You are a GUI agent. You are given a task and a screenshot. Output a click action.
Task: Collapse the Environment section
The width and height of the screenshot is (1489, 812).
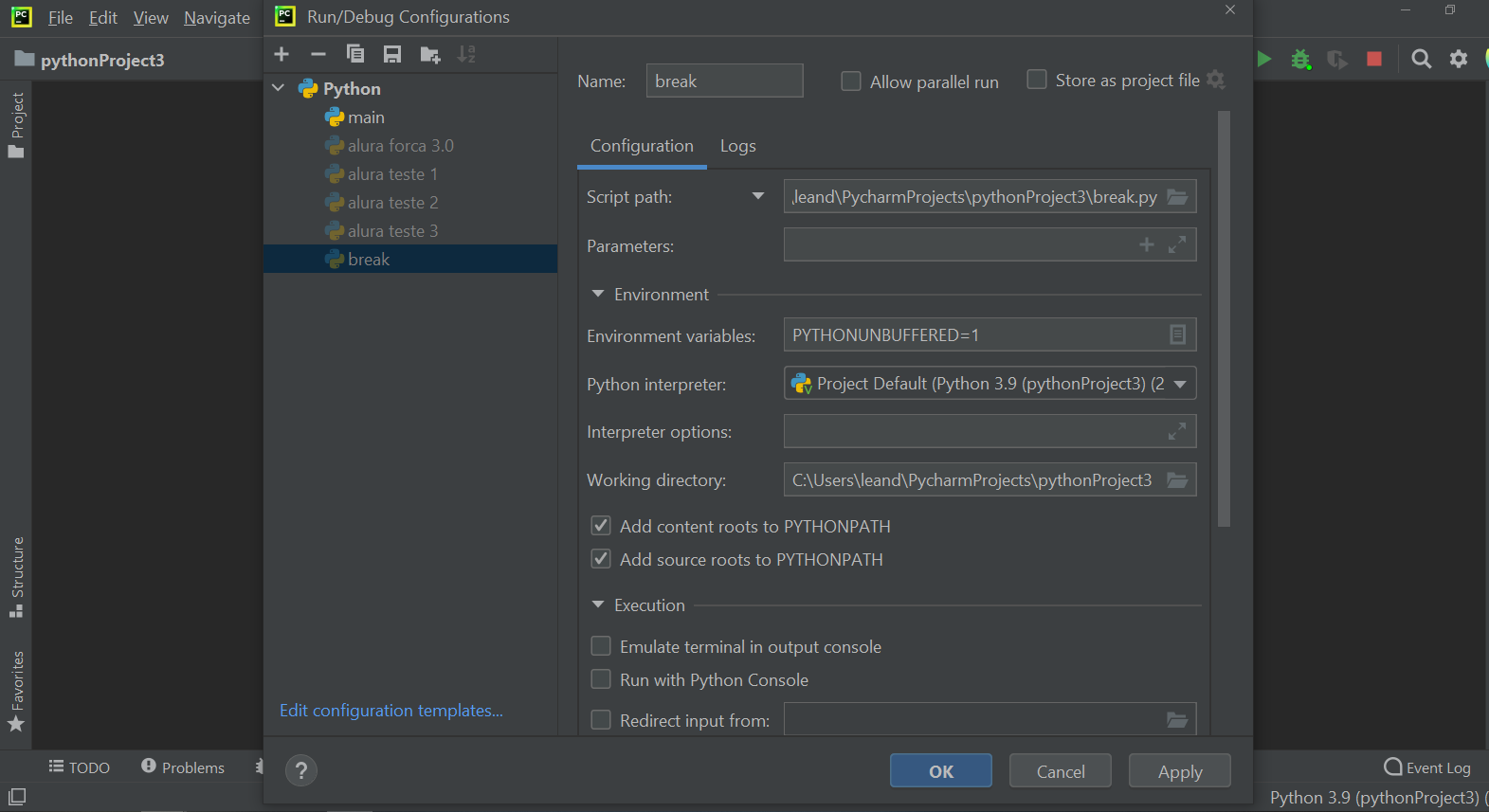[x=598, y=294]
